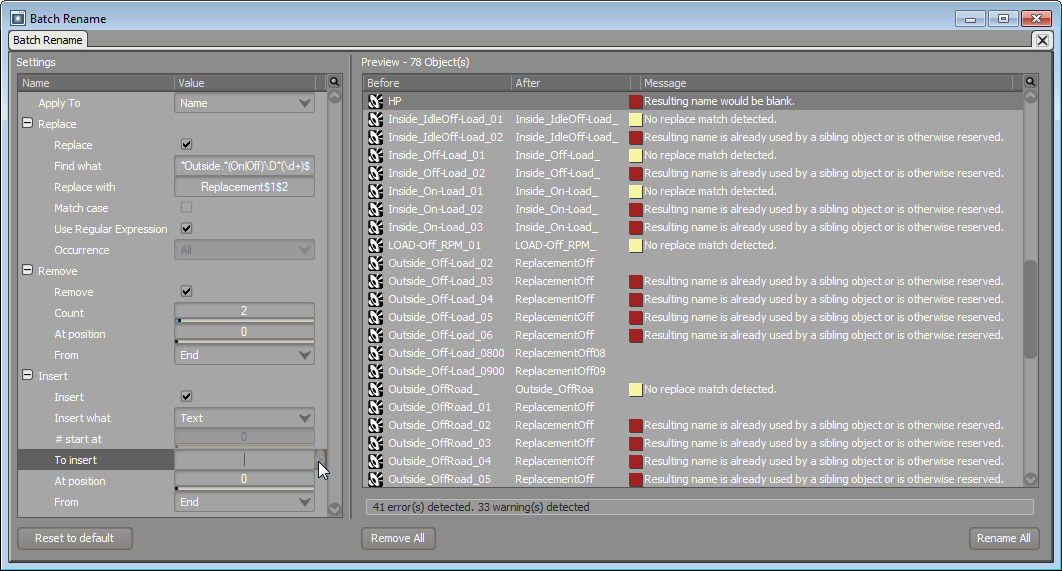Uncheck the Replace checkbox
Image resolution: width=1062 pixels, height=571 pixels.
[x=186, y=145]
